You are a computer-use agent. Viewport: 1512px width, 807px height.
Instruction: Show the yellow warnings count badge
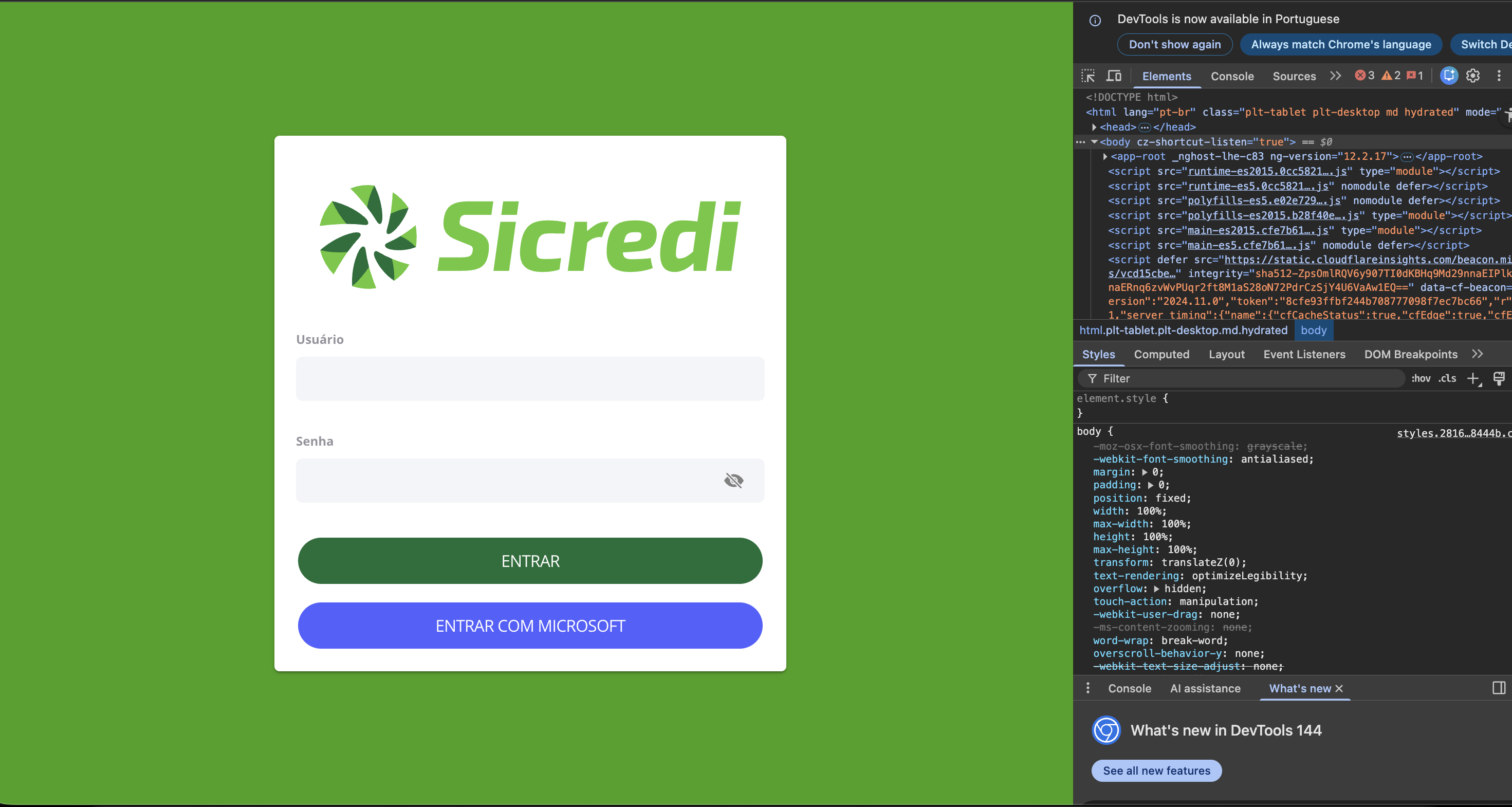(1391, 76)
